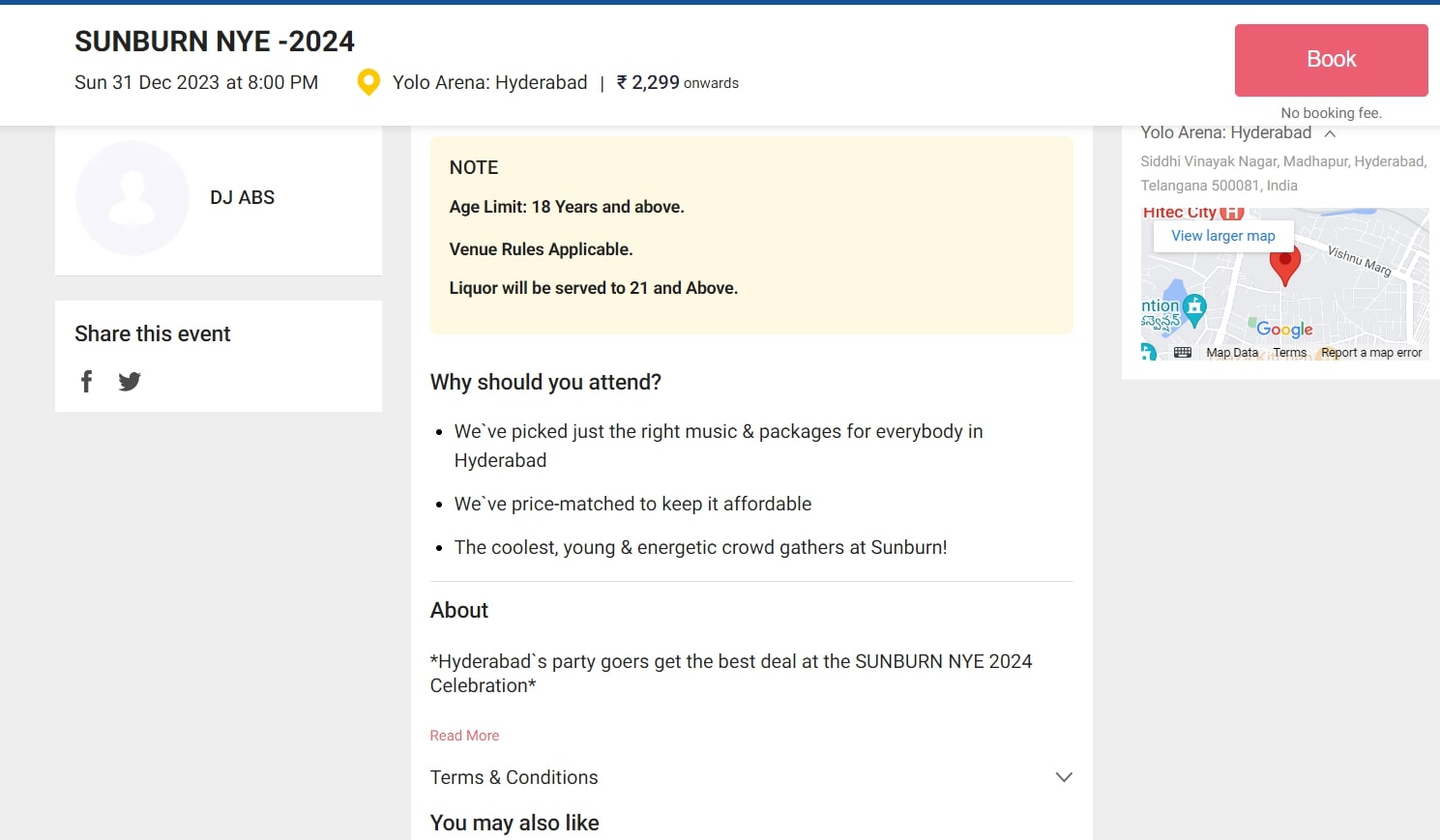
Task: Click teal attraction marker on map
Action: pyautogui.click(x=1195, y=309)
